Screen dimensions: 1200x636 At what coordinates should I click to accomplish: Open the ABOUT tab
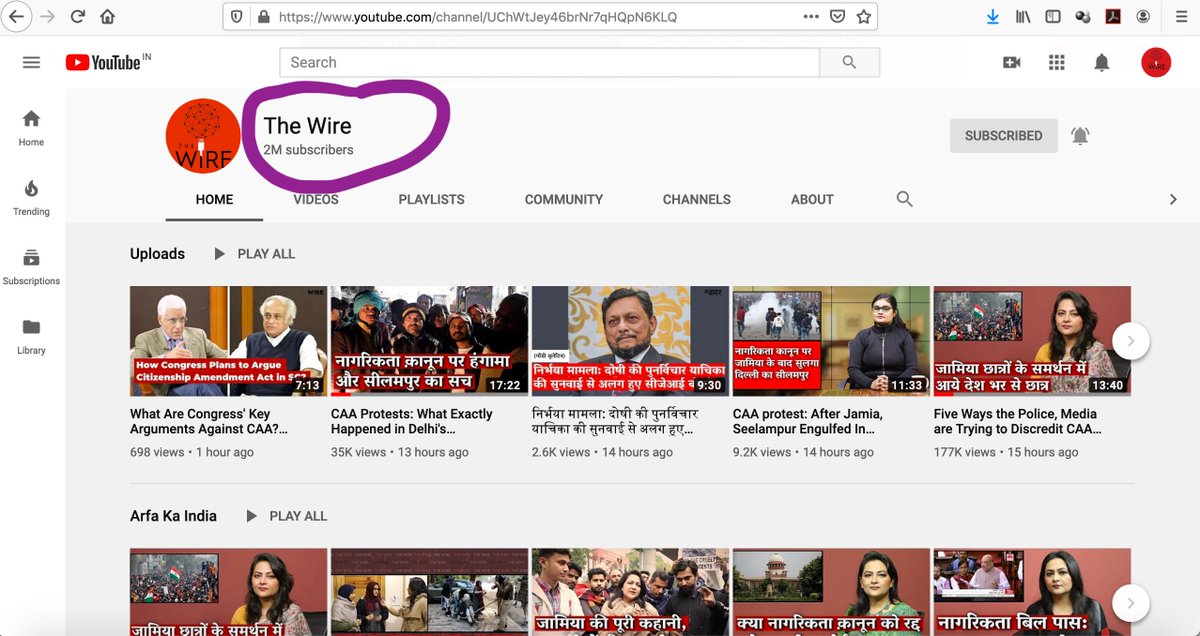(x=812, y=199)
